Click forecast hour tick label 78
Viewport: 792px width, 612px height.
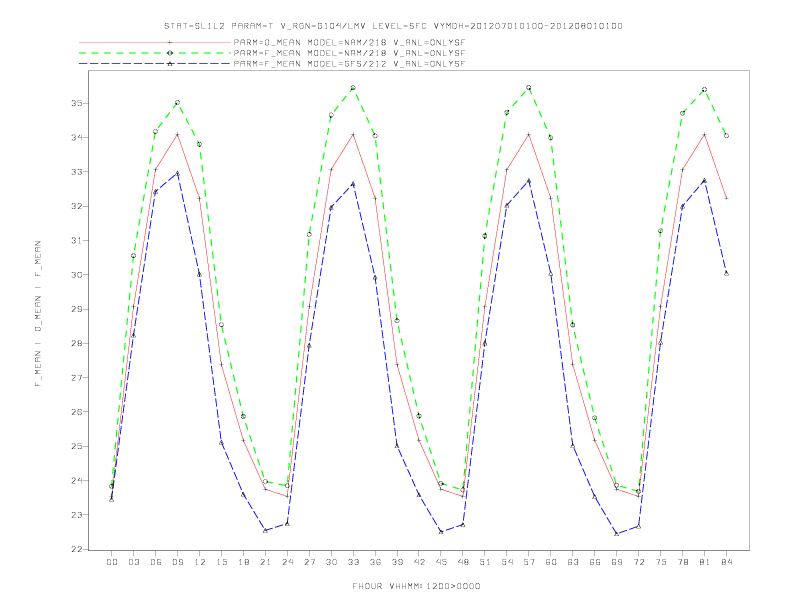click(x=683, y=562)
